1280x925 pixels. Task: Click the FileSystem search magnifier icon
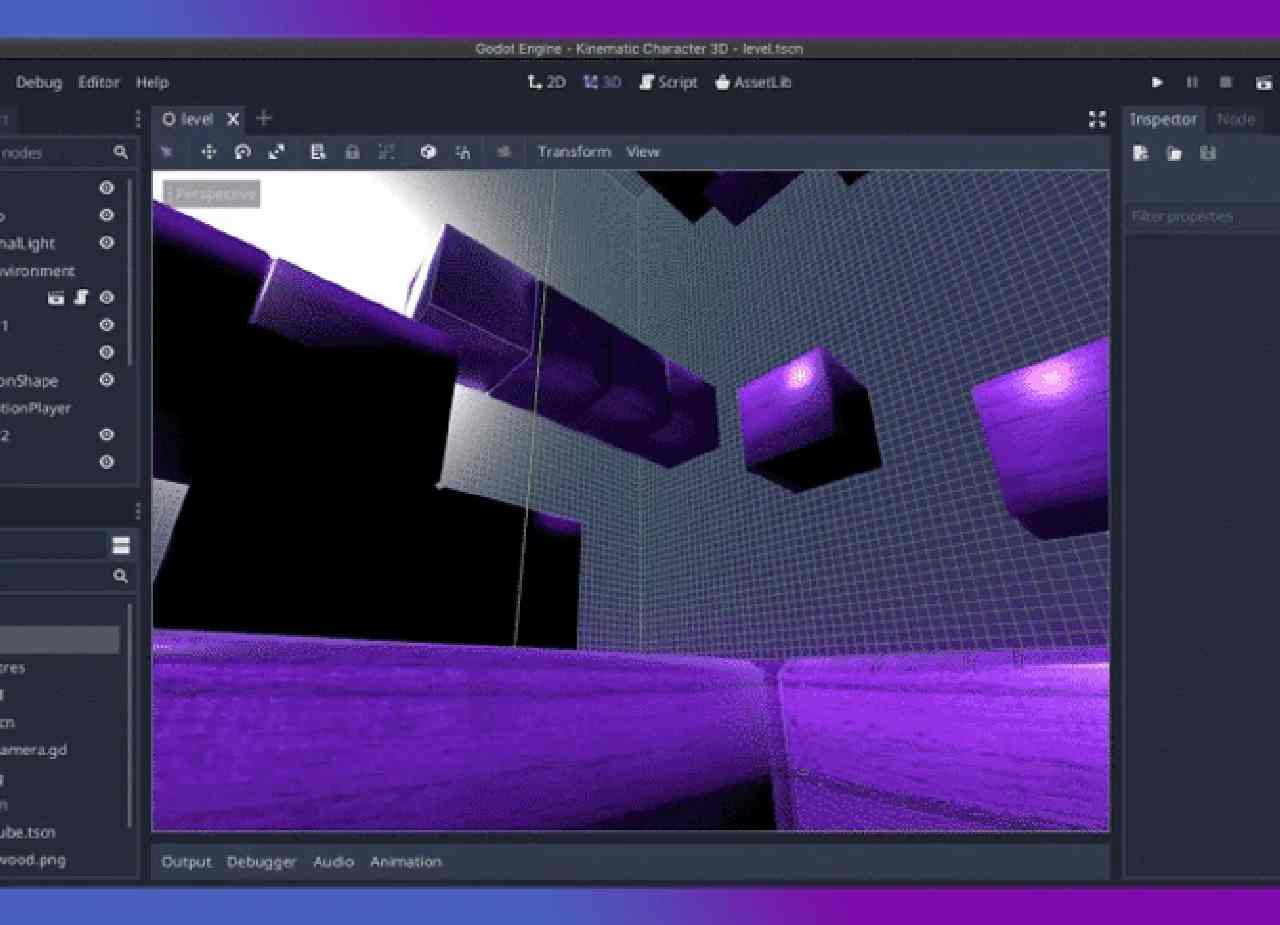[x=121, y=576]
